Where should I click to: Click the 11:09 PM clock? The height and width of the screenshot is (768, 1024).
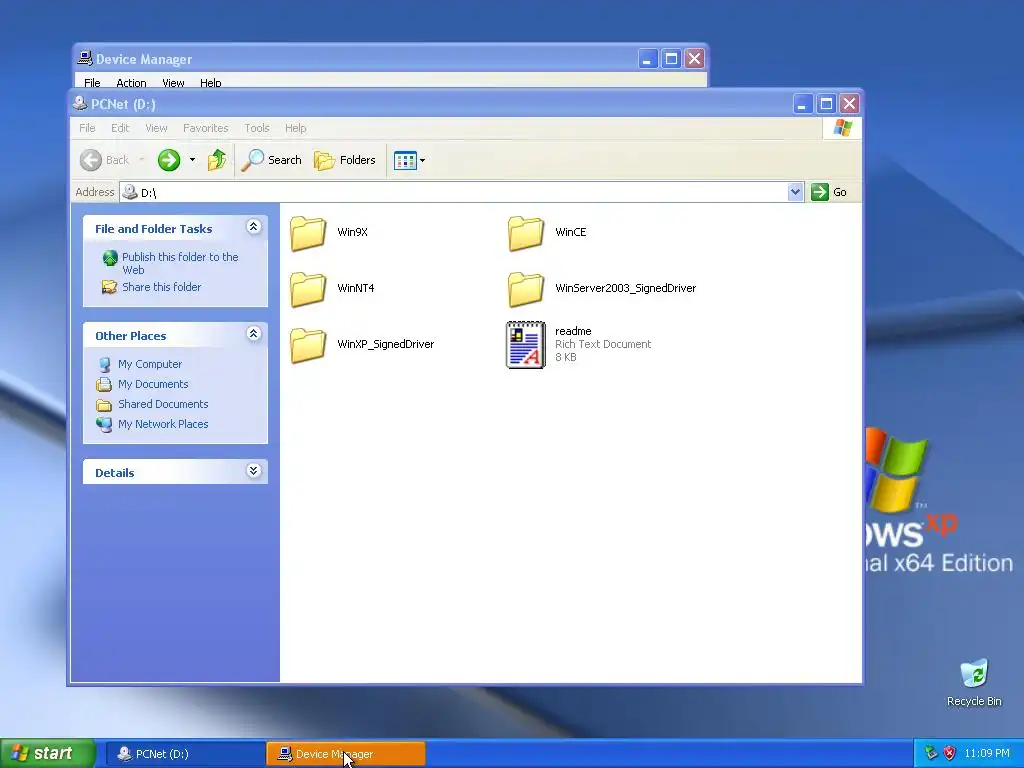coord(987,753)
